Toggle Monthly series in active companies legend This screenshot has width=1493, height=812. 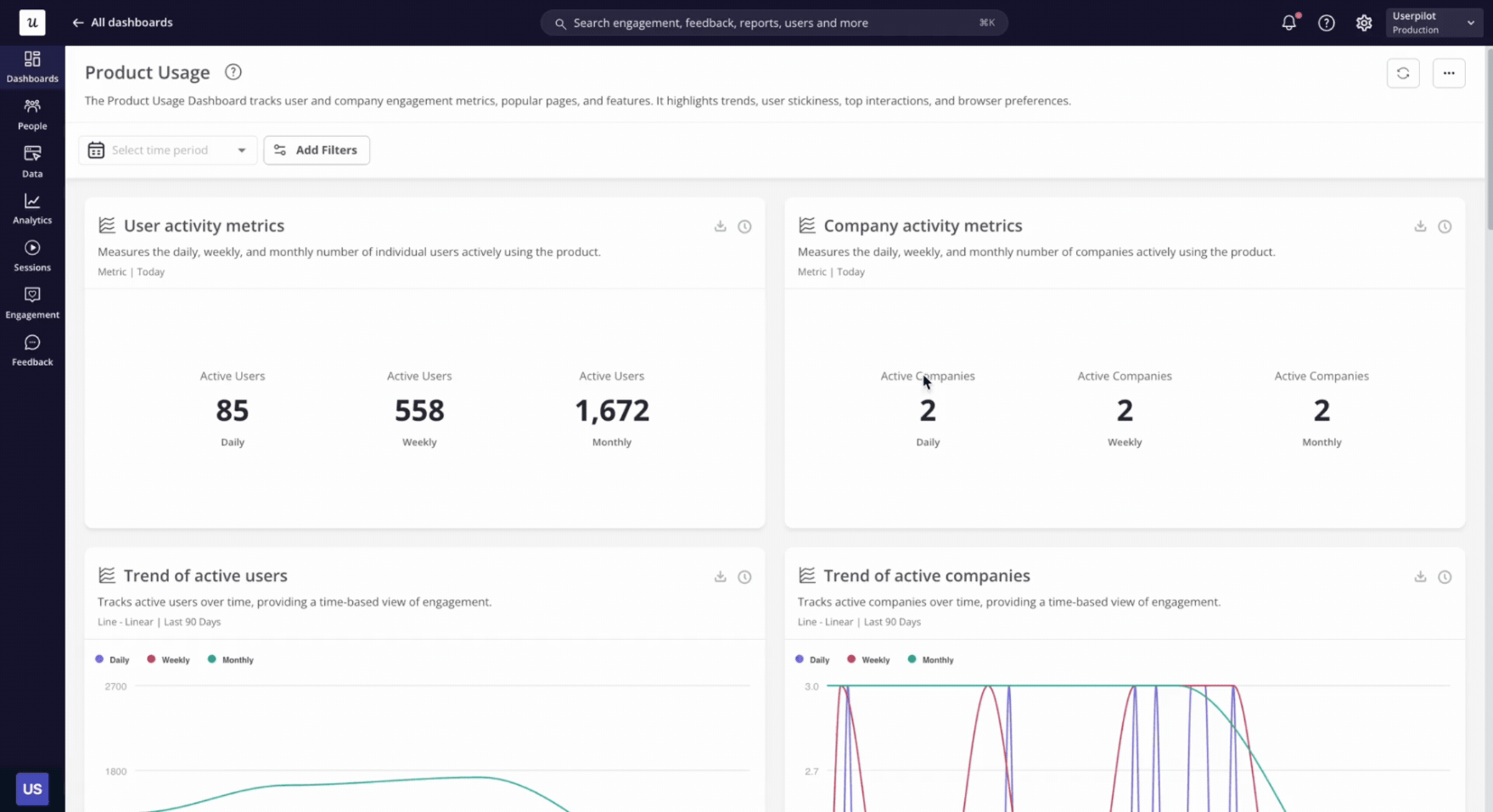point(930,659)
